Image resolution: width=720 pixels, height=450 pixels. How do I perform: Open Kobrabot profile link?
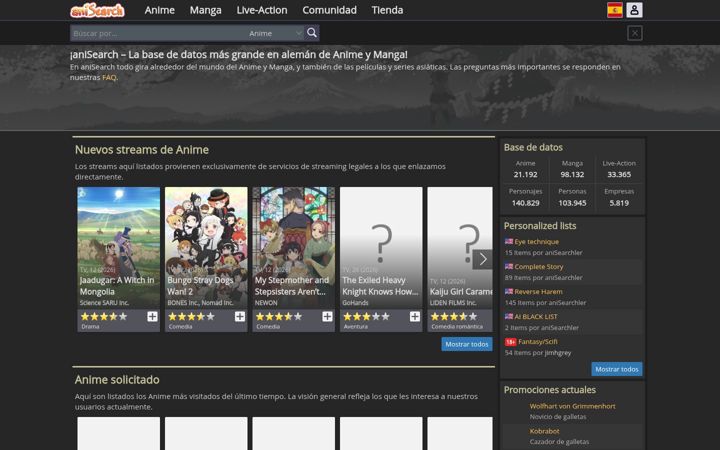coord(544,431)
